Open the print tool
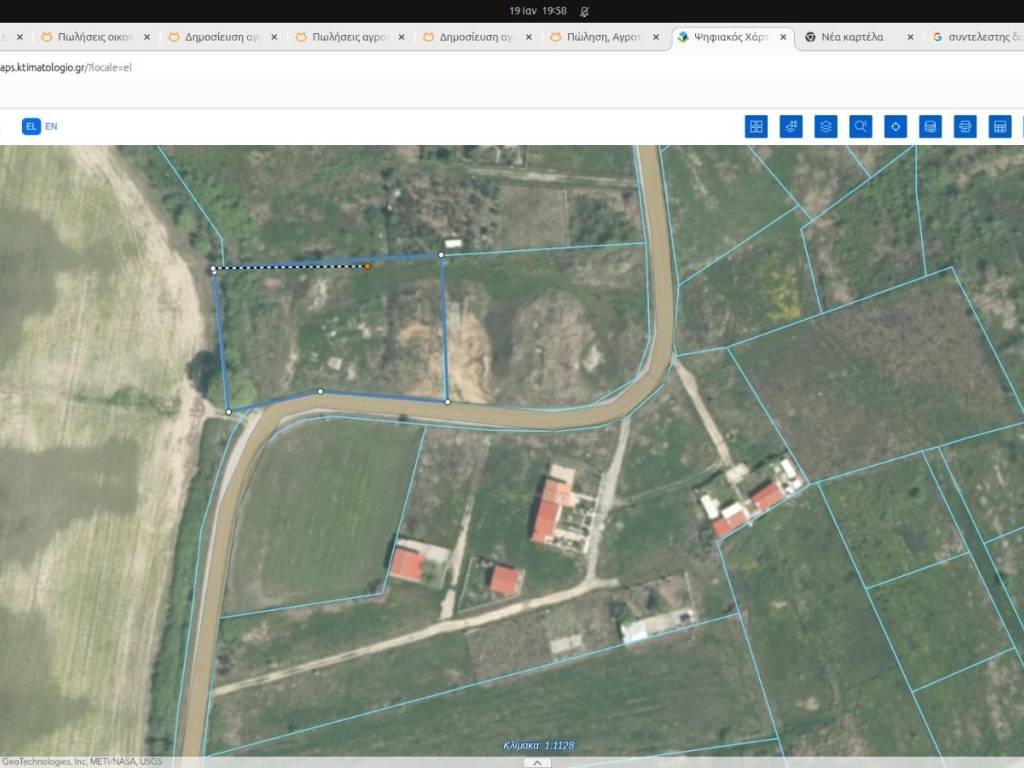This screenshot has height=768, width=1024. pyautogui.click(x=965, y=127)
